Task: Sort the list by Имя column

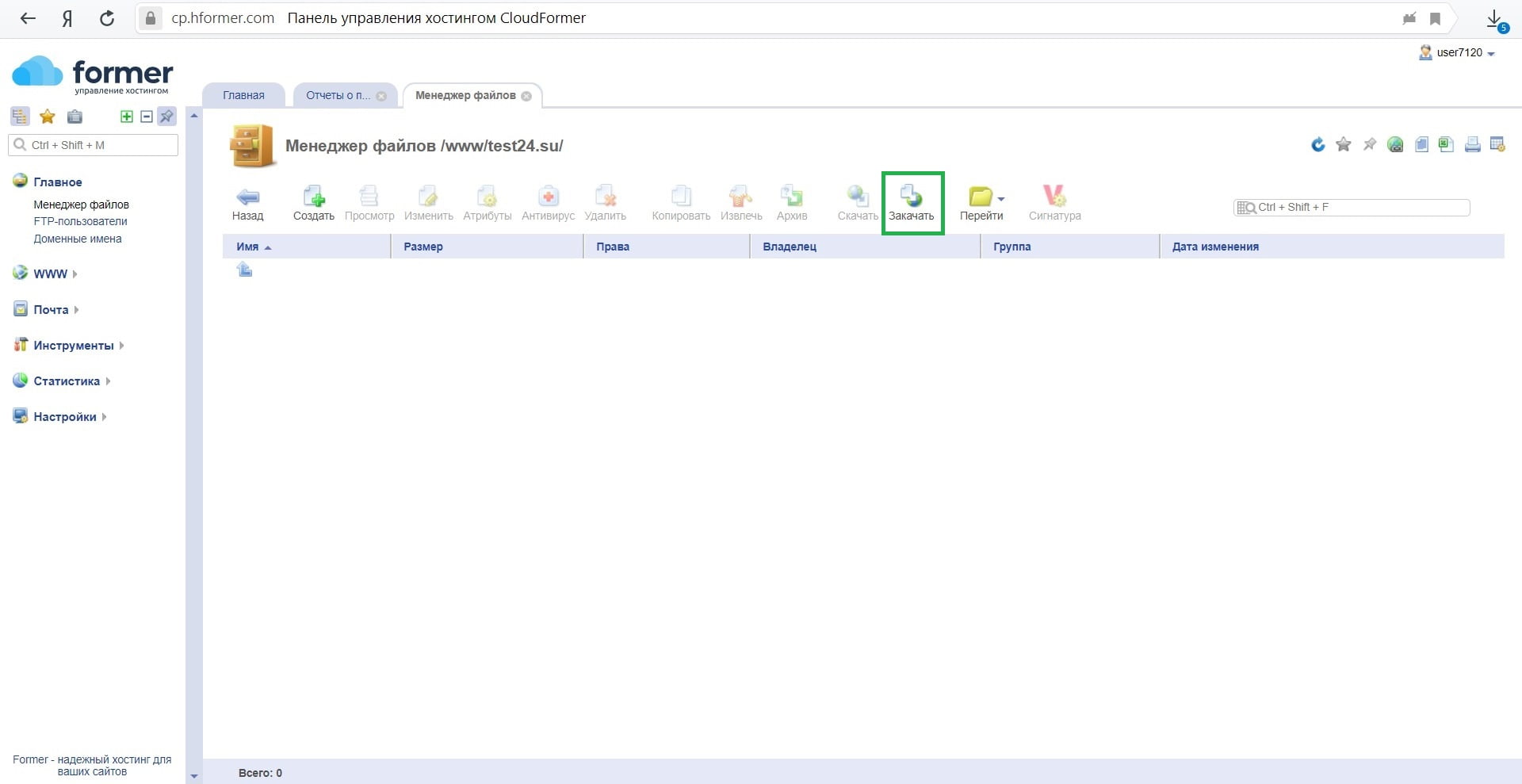Action: point(247,247)
